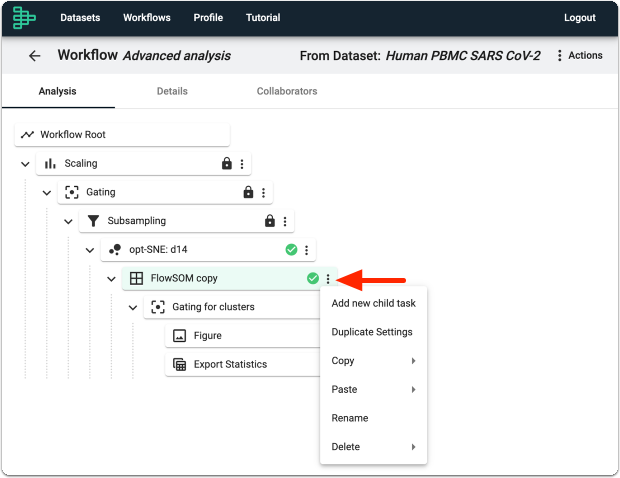The image size is (620, 478).
Task: Switch to the Analysis tab
Action: [58, 91]
